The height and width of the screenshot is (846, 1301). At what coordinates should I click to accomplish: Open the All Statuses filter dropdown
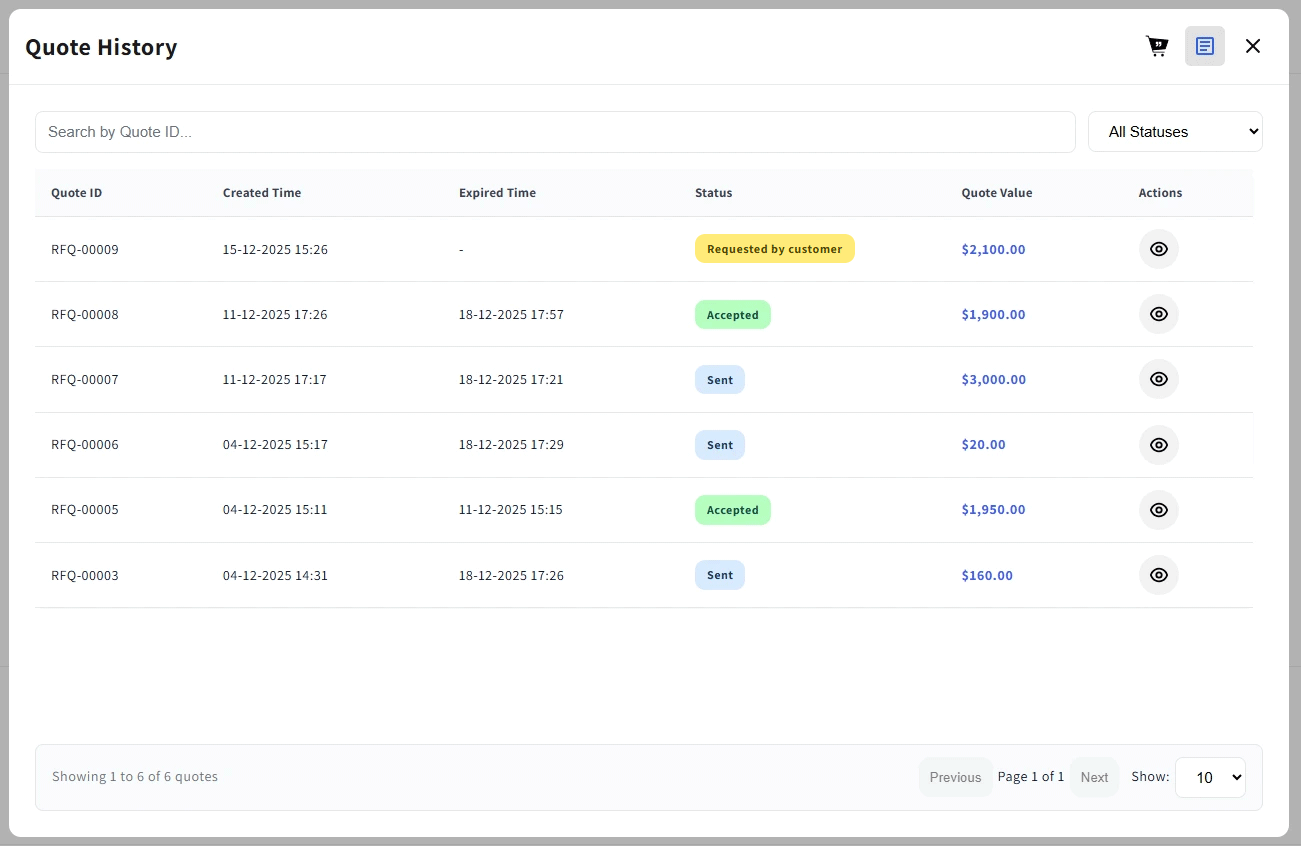pos(1175,131)
